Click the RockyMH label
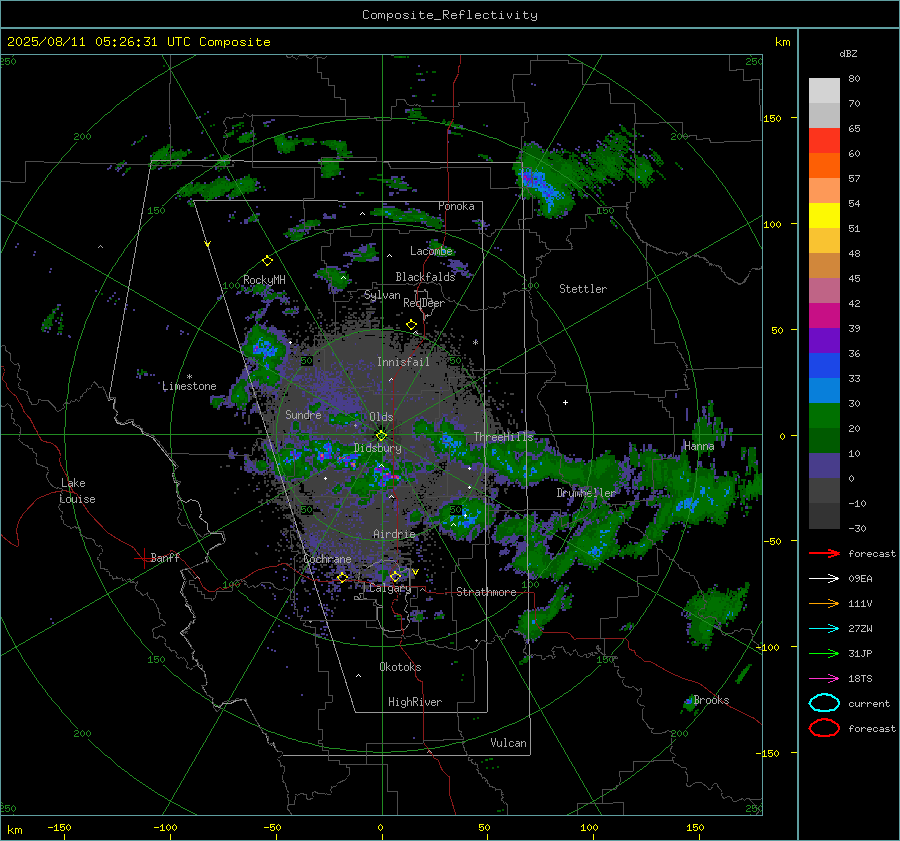The width and height of the screenshot is (900, 841). 264,280
